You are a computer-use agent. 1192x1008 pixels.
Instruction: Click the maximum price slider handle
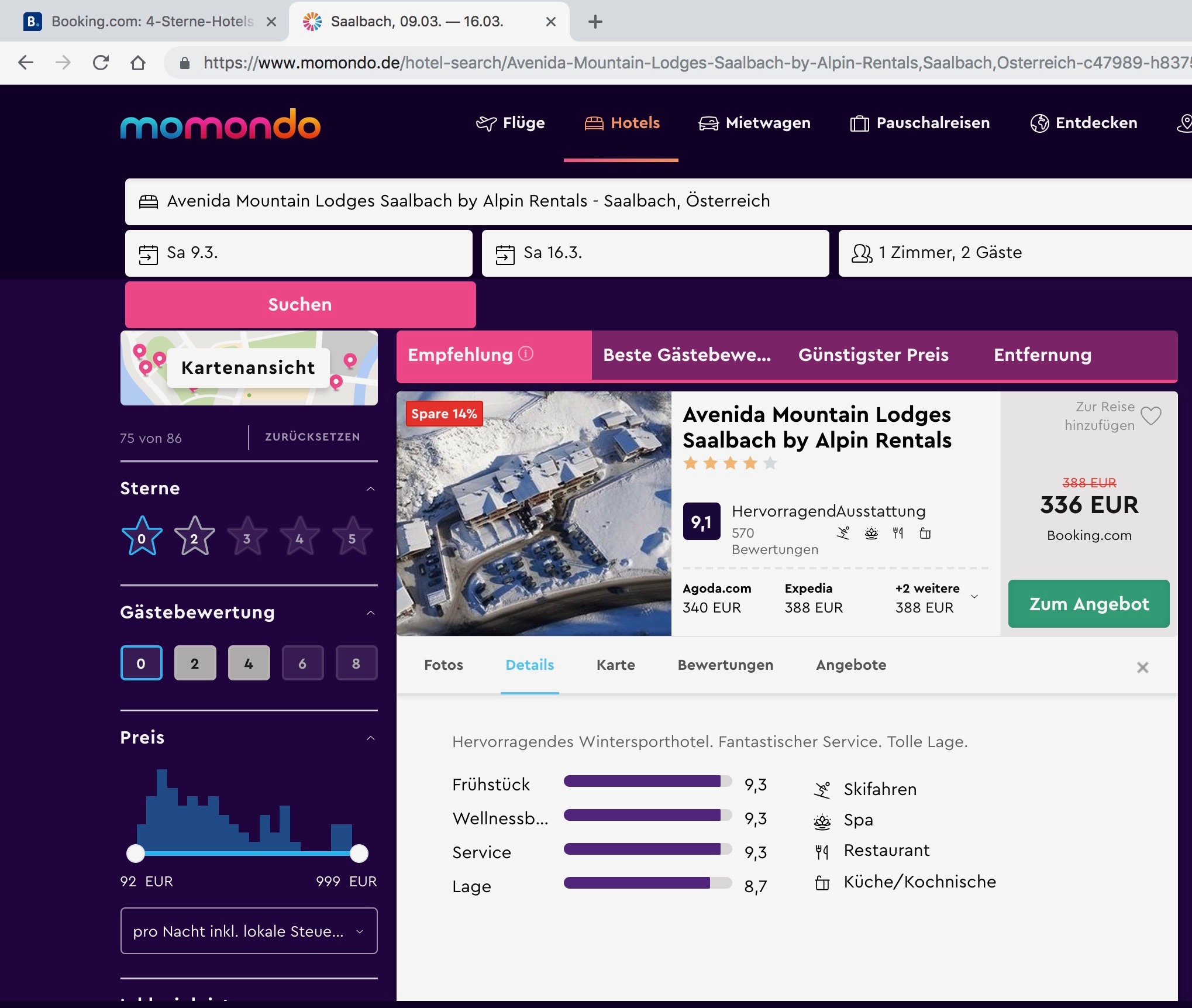point(359,854)
